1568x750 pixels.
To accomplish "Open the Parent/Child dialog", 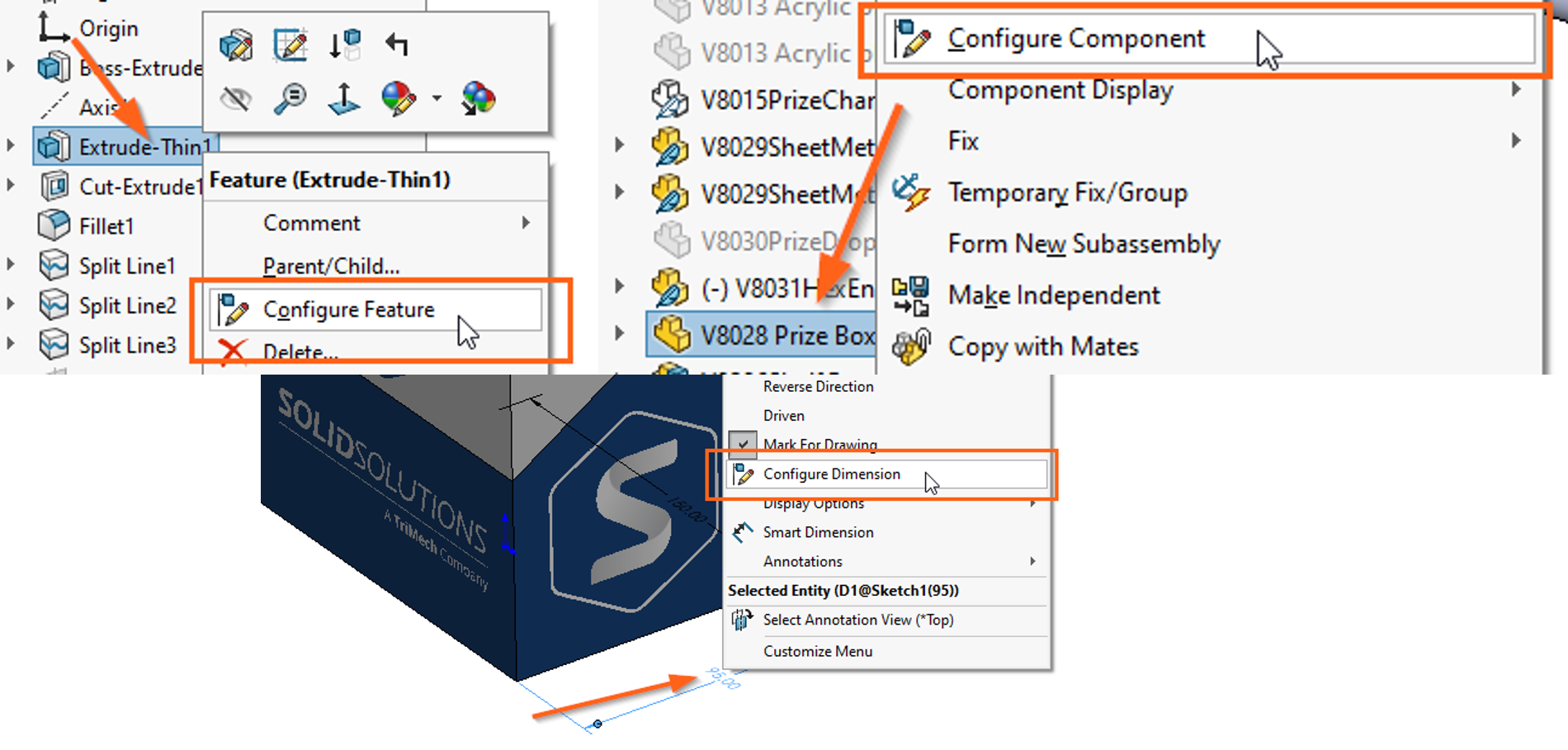I will click(x=331, y=265).
